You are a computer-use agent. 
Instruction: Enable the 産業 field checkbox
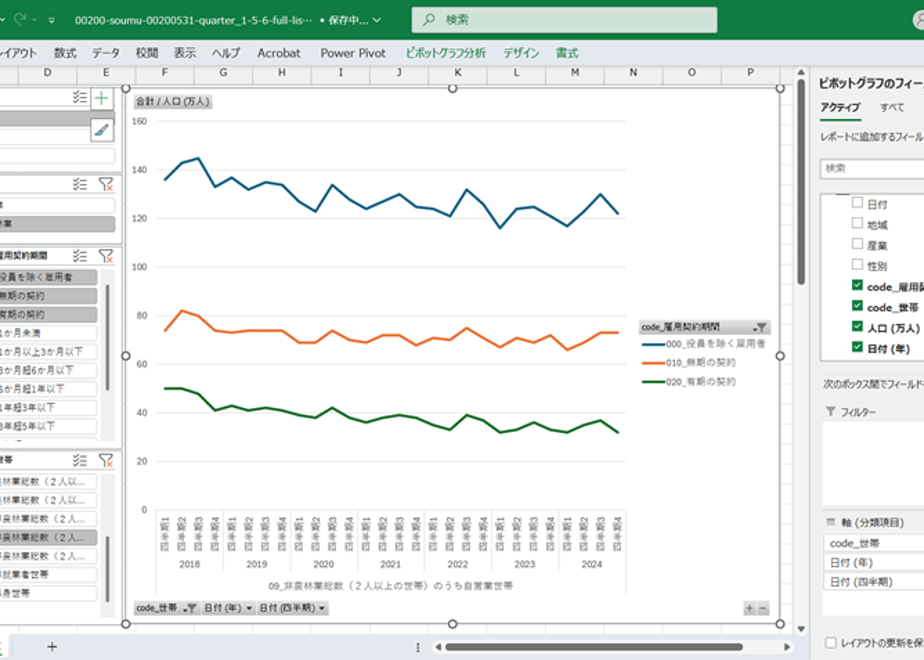857,244
